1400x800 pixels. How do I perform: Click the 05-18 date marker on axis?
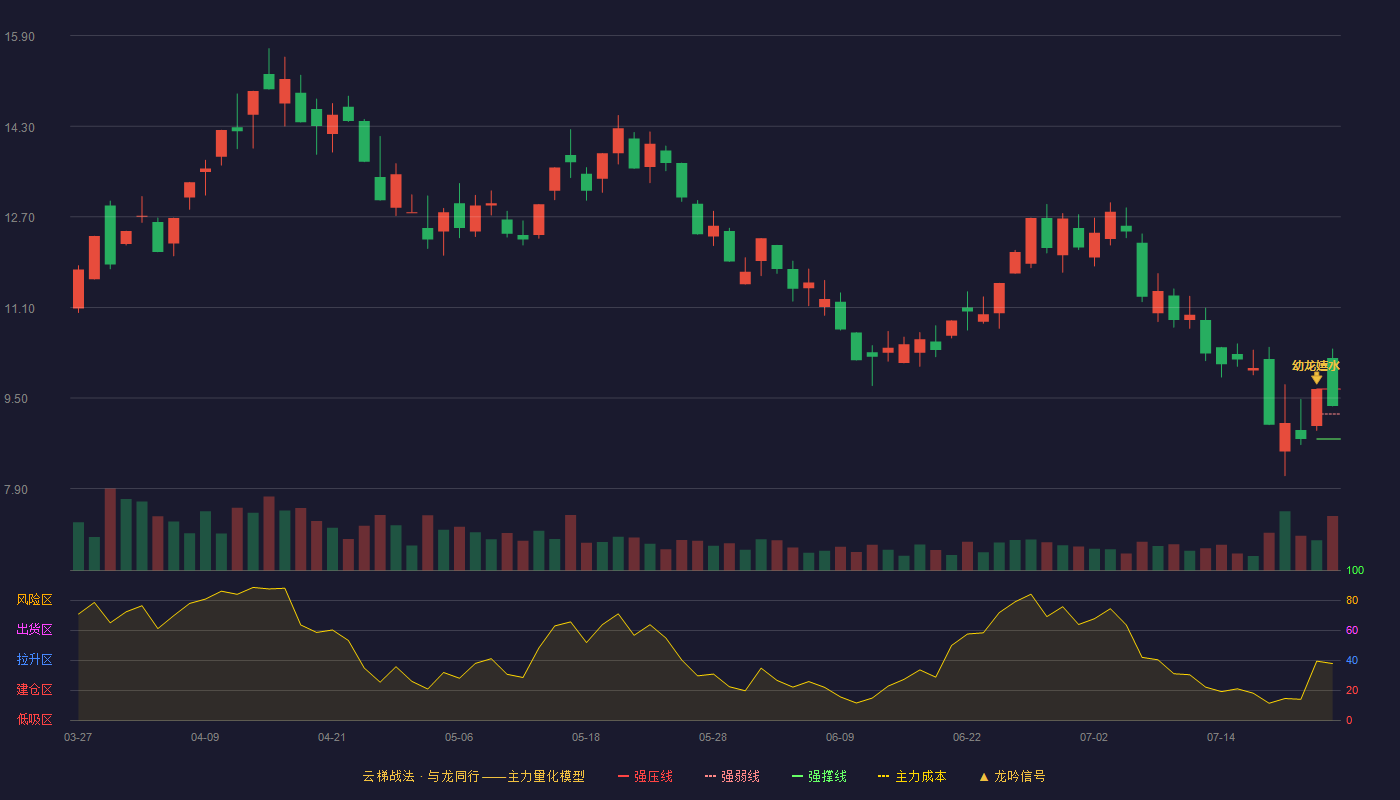[x=586, y=737]
